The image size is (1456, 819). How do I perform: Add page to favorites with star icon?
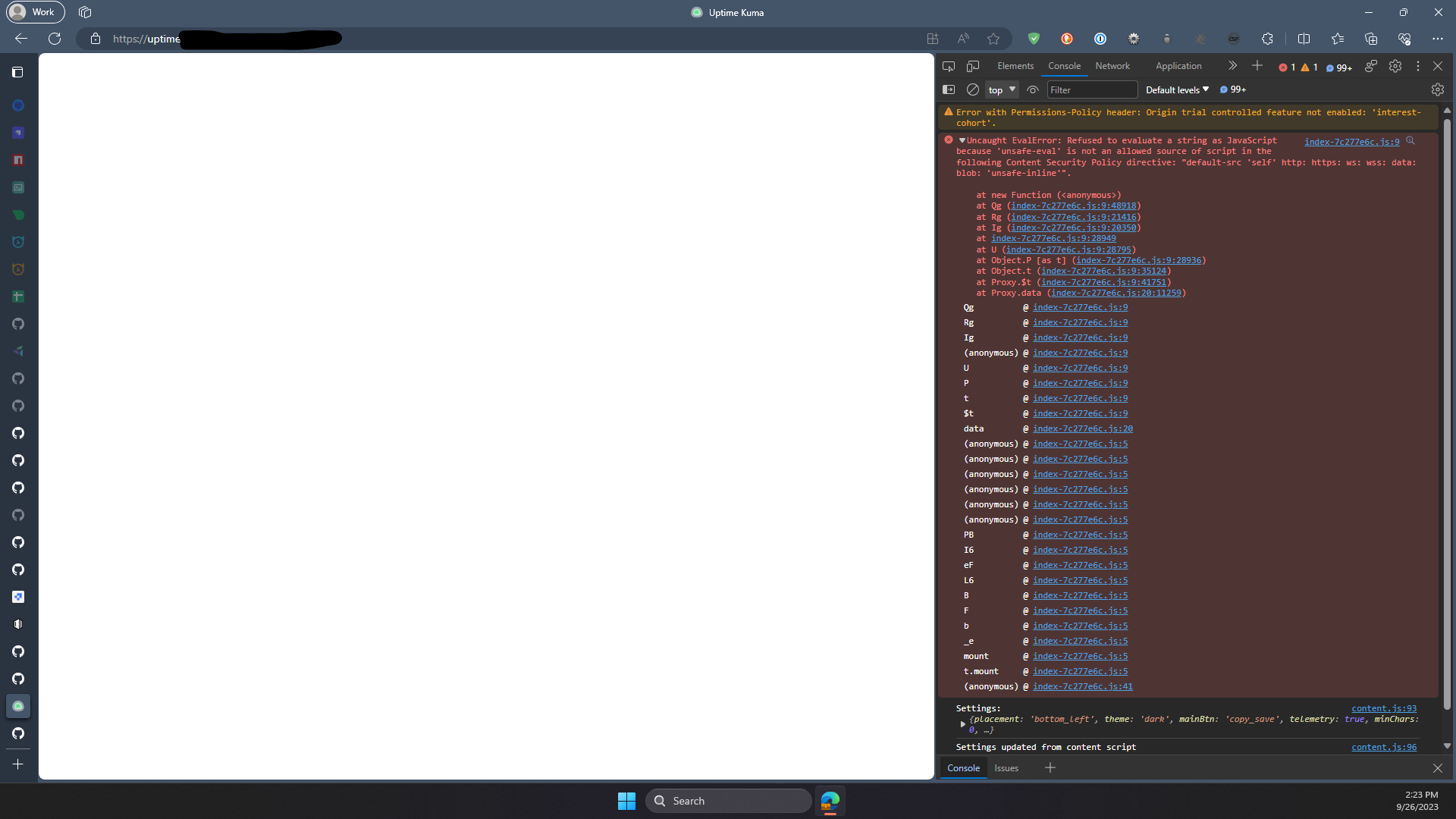pos(993,39)
